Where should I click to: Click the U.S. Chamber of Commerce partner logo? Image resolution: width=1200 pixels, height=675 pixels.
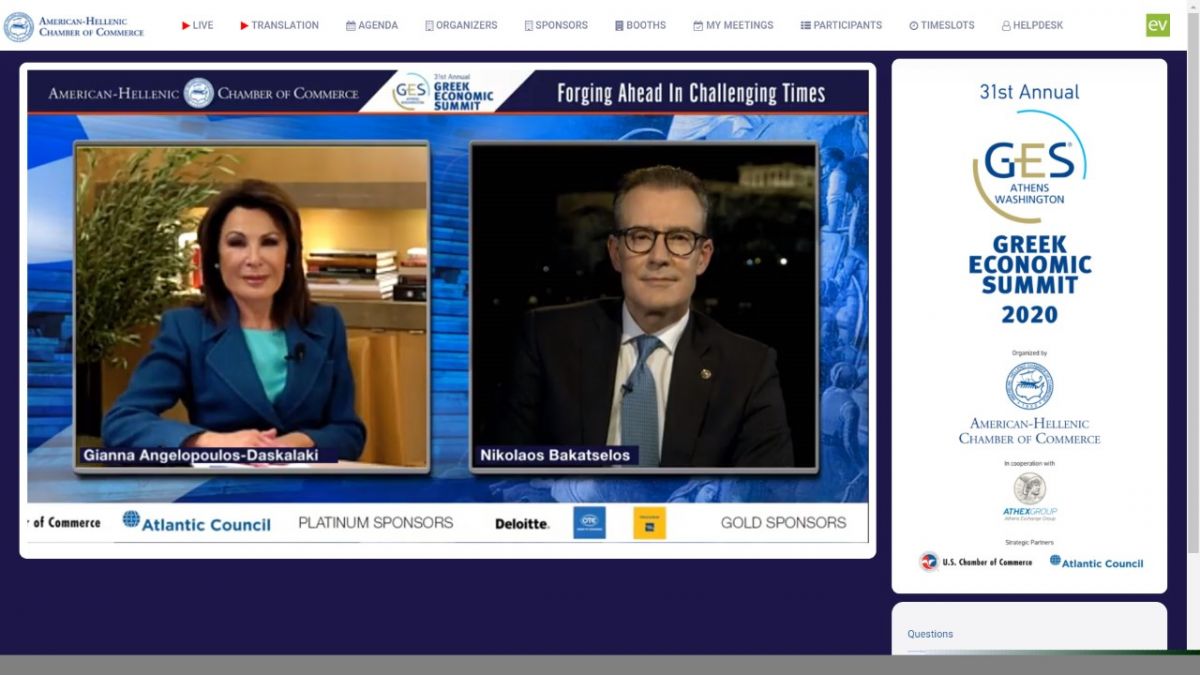(976, 562)
